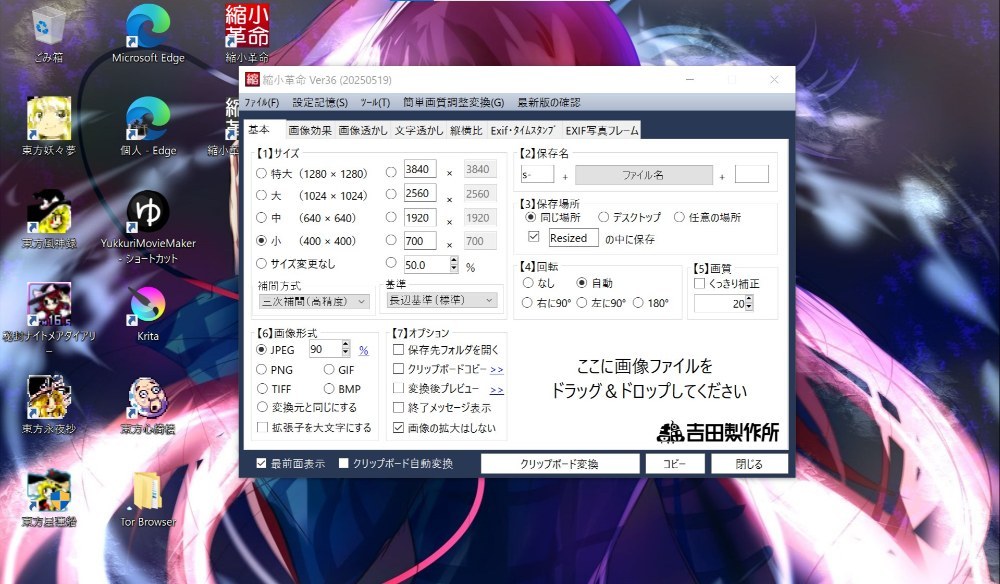Set rotation to なし
Screen dimensions: 1000x584
pyautogui.click(x=527, y=282)
